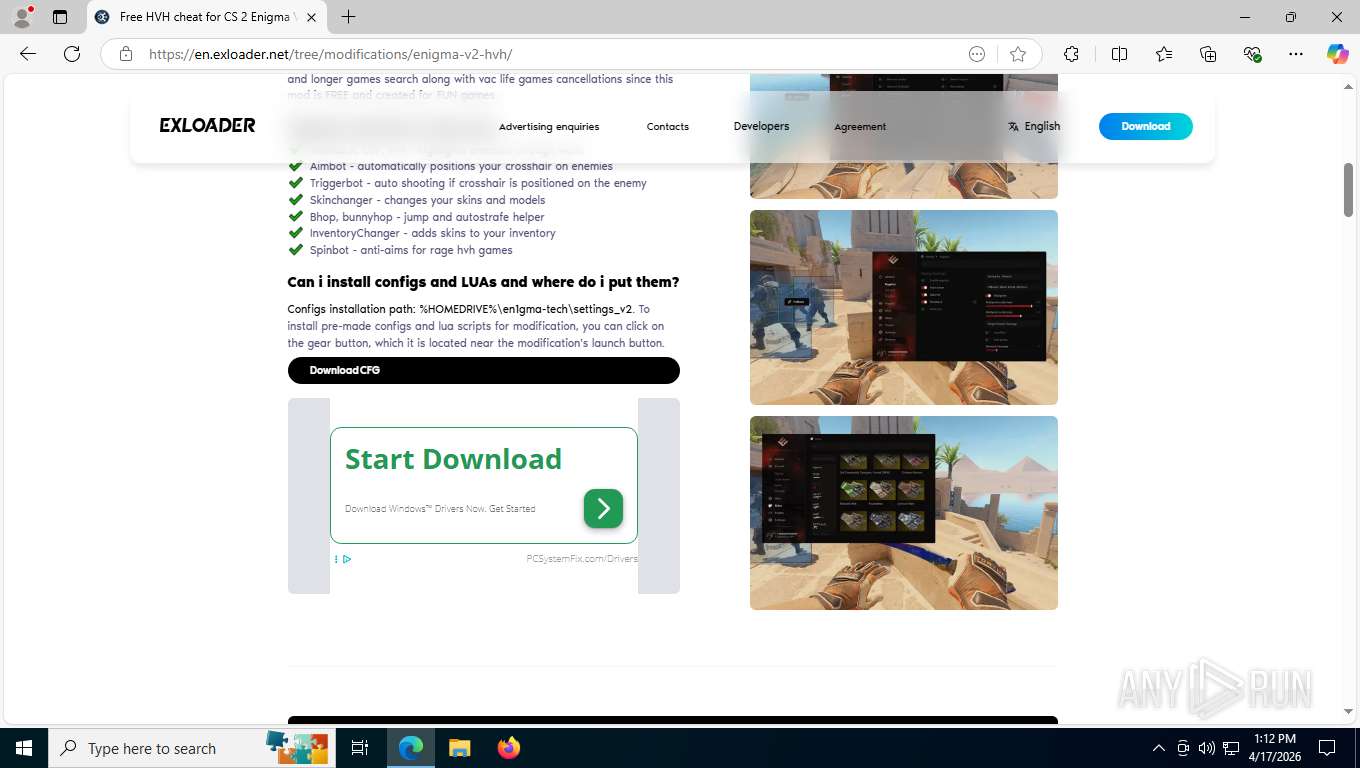
Task: Open the English language selector
Action: [x=1034, y=126]
